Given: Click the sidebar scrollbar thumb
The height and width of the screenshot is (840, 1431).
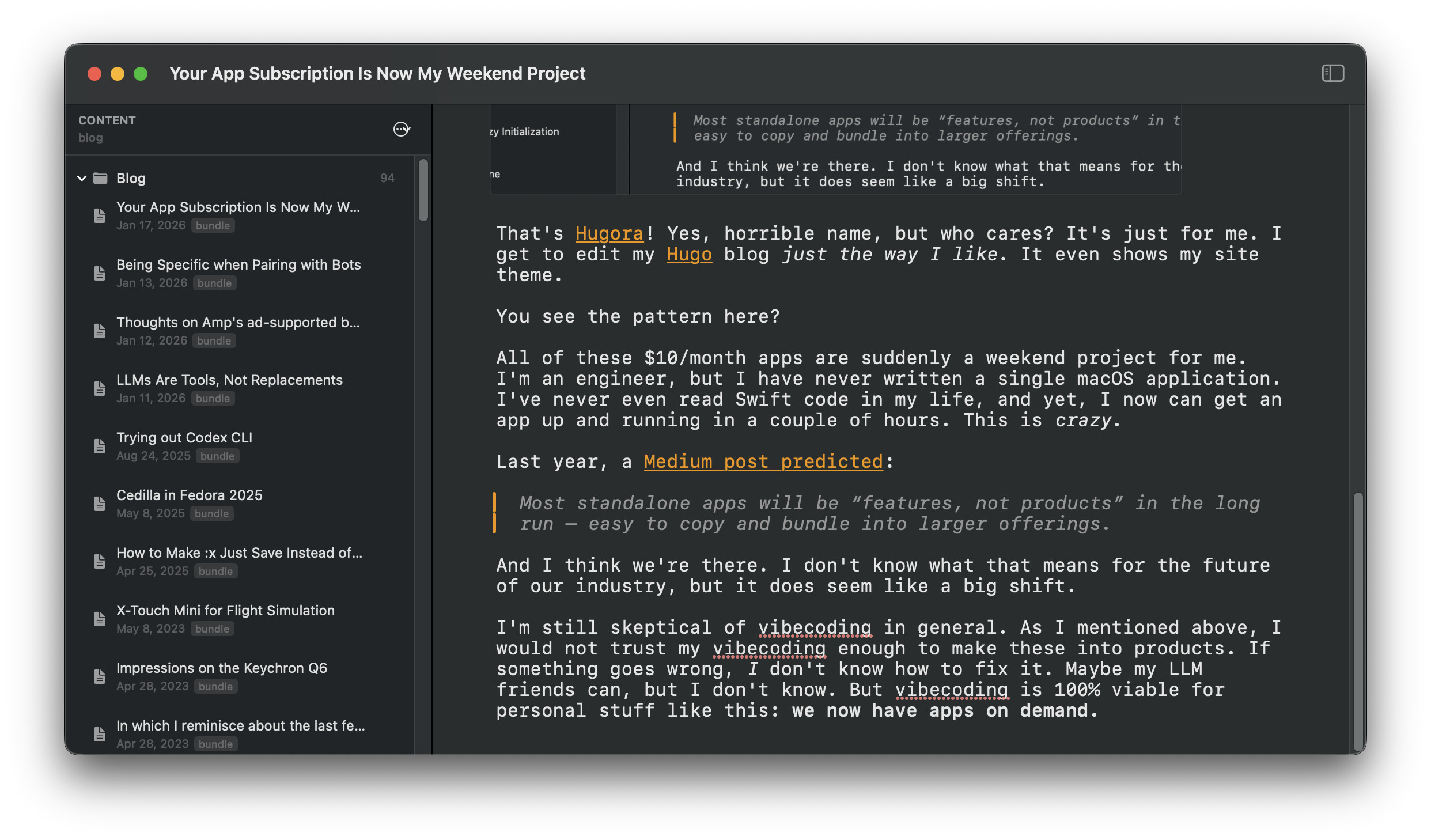Looking at the screenshot, I should [423, 190].
